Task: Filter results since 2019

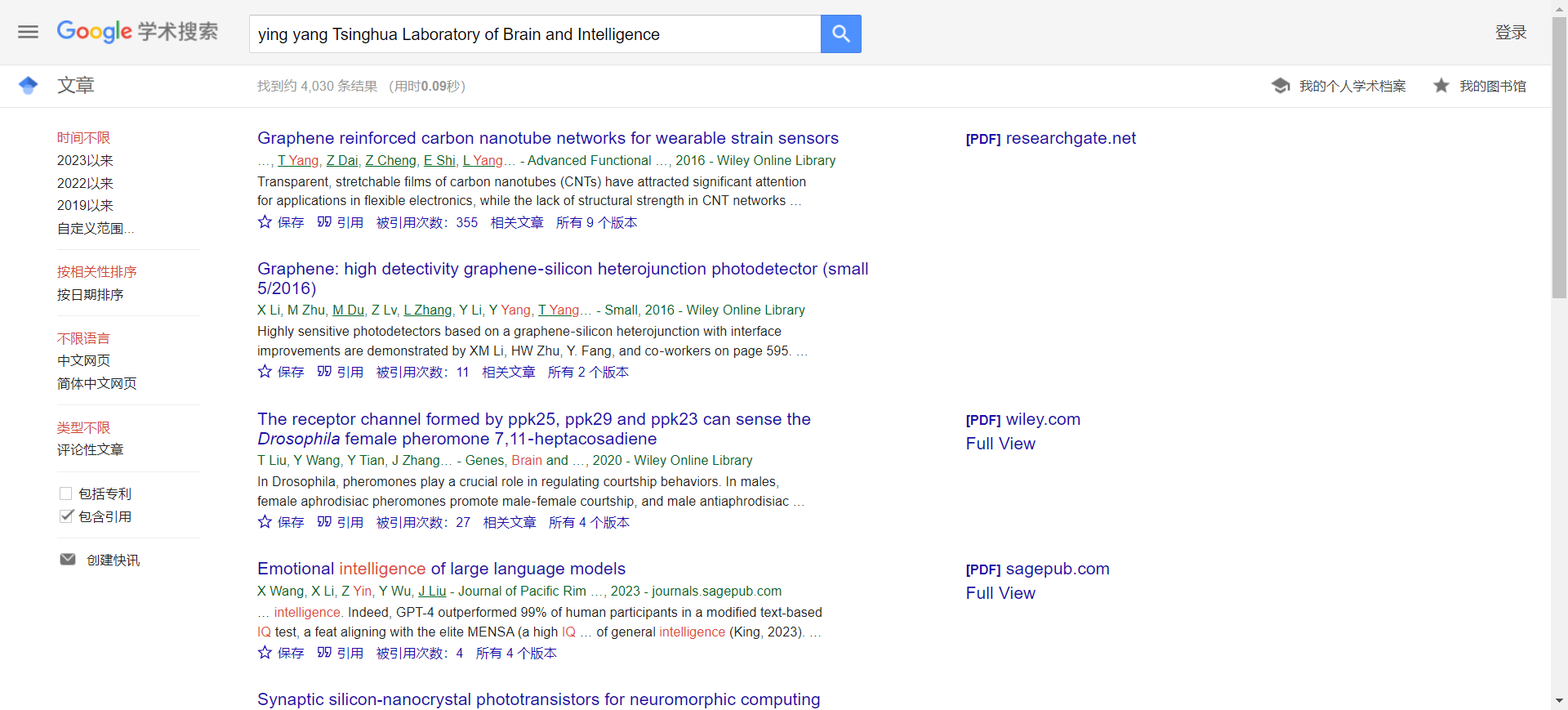Action: point(85,206)
